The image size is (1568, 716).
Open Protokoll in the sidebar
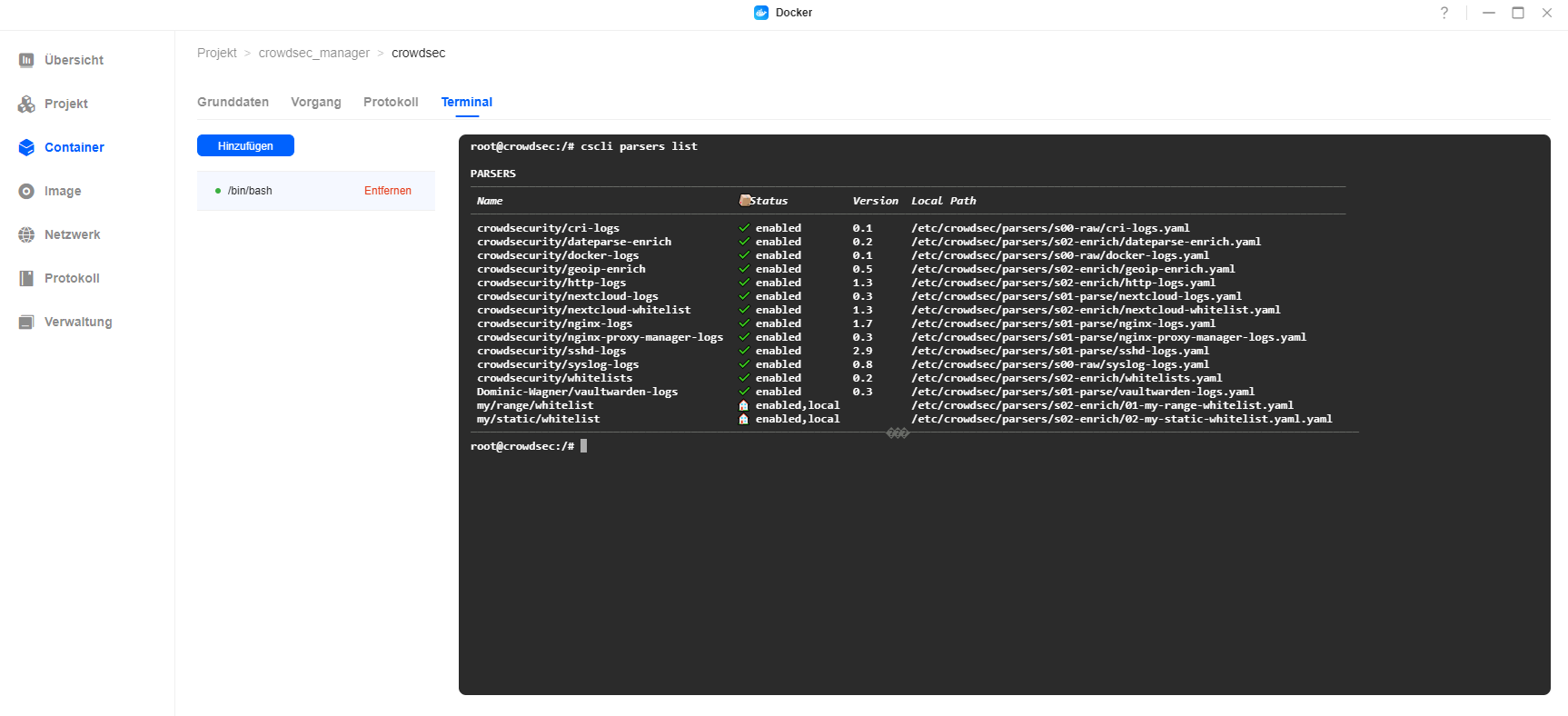(72, 278)
